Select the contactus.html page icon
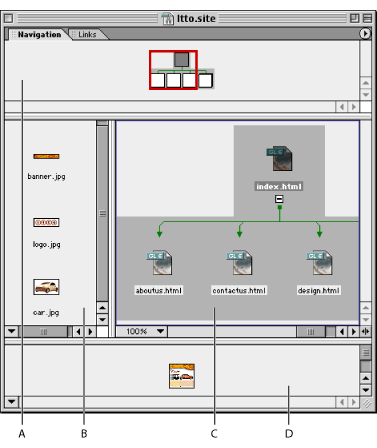Image resolution: width=377 pixels, height=448 pixels. coord(239,263)
